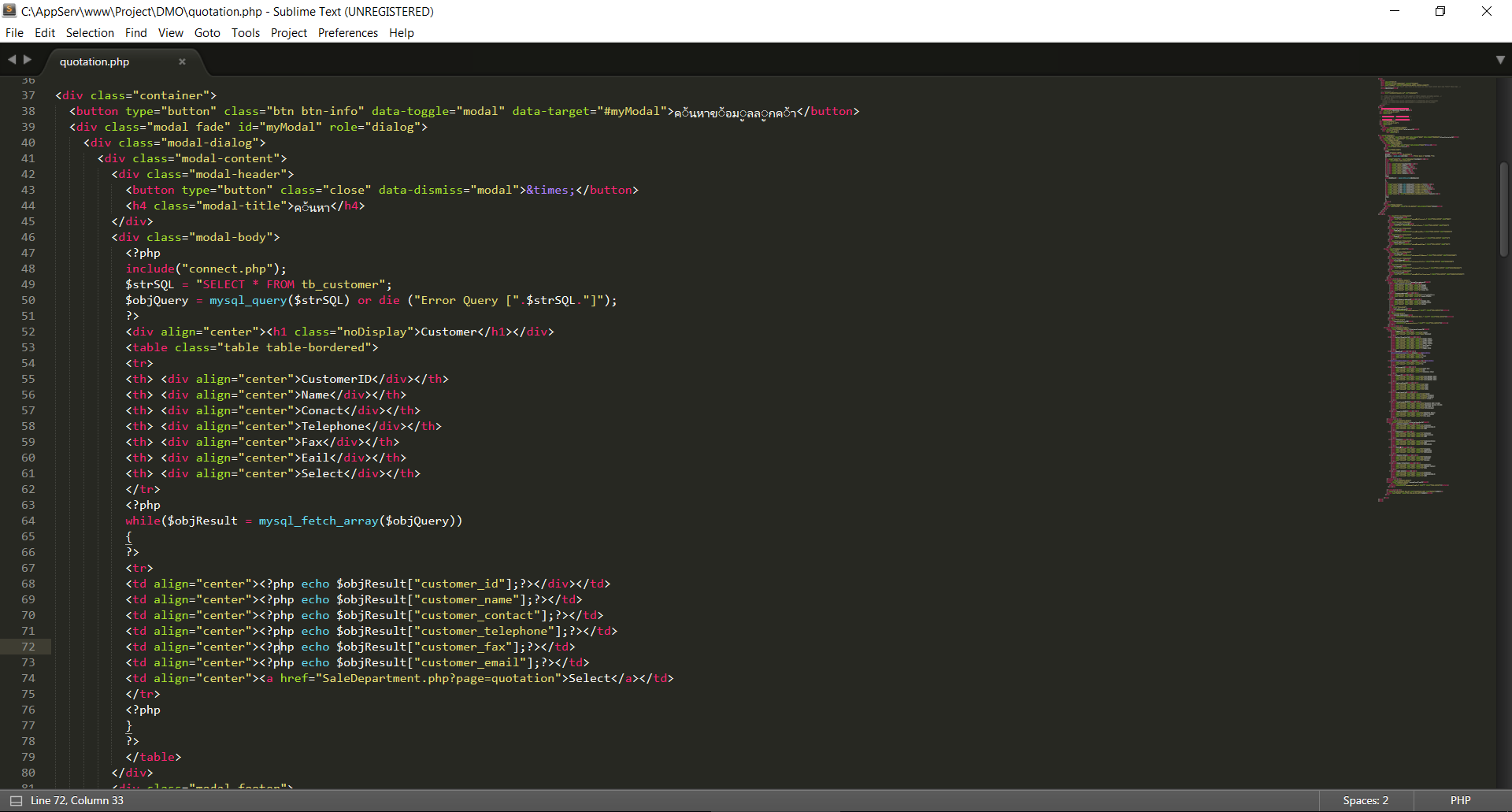
Task: Open the File menu
Action: (14, 32)
